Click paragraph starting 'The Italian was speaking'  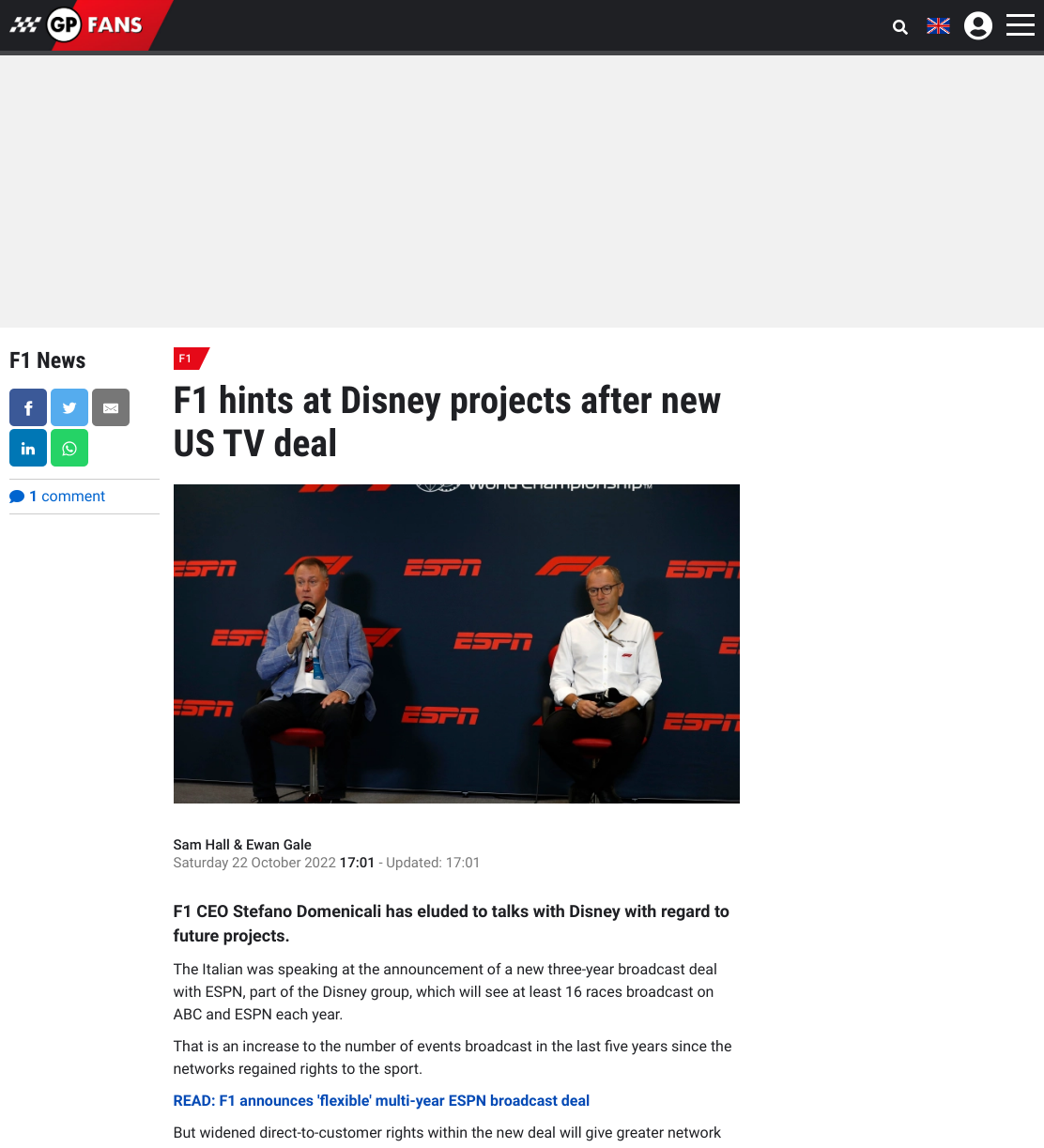(x=445, y=992)
